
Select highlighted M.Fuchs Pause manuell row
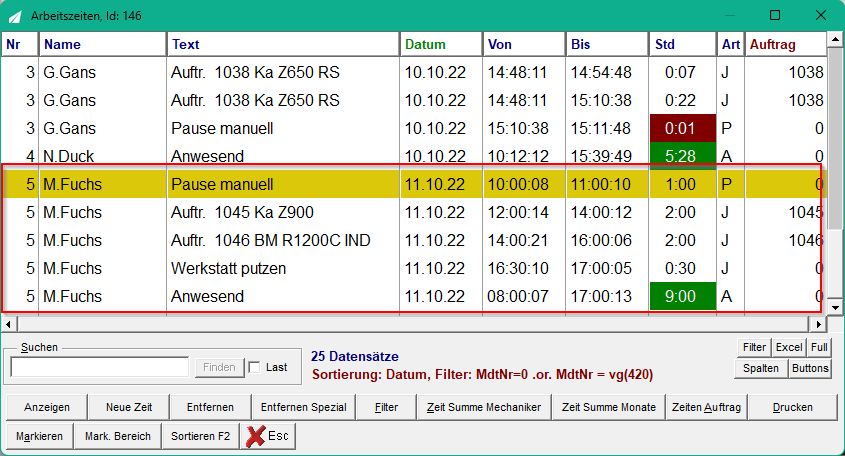point(414,184)
